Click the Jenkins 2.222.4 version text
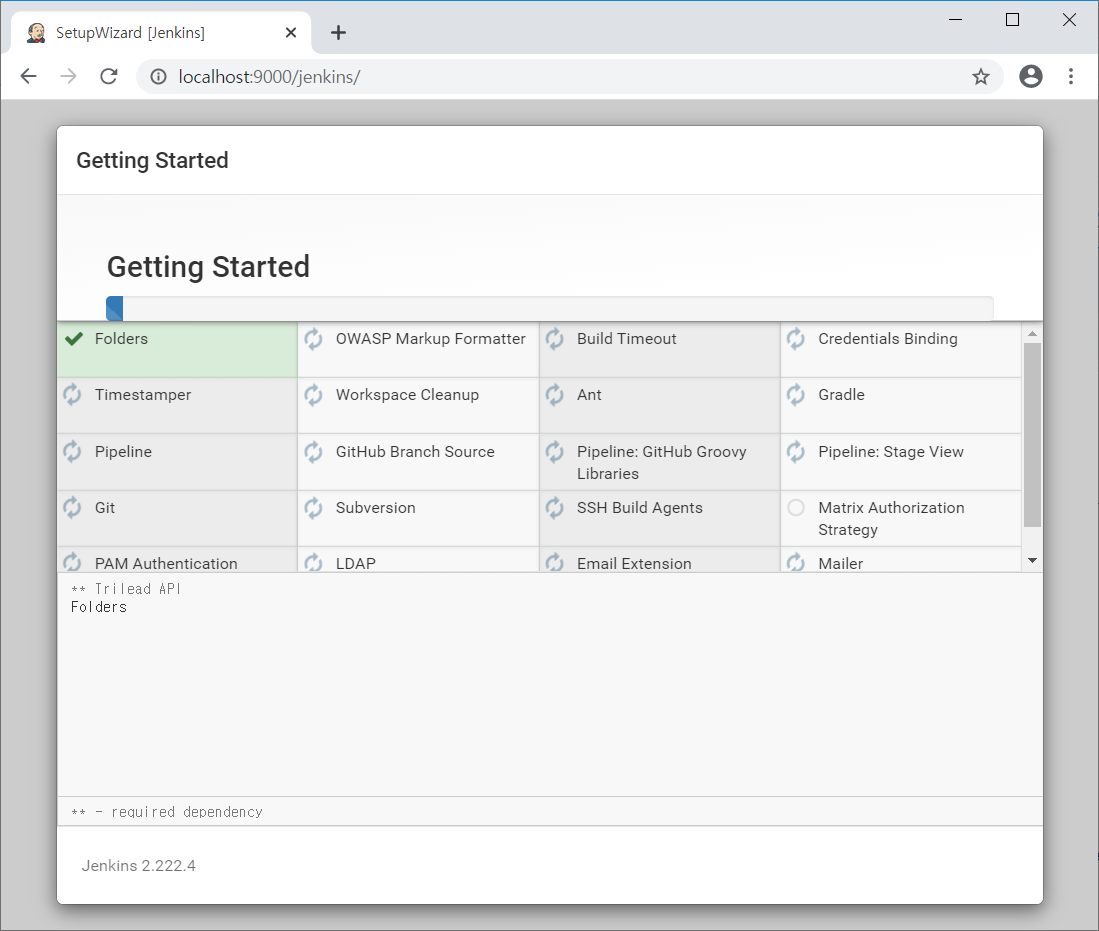The image size is (1099, 931). coord(139,866)
